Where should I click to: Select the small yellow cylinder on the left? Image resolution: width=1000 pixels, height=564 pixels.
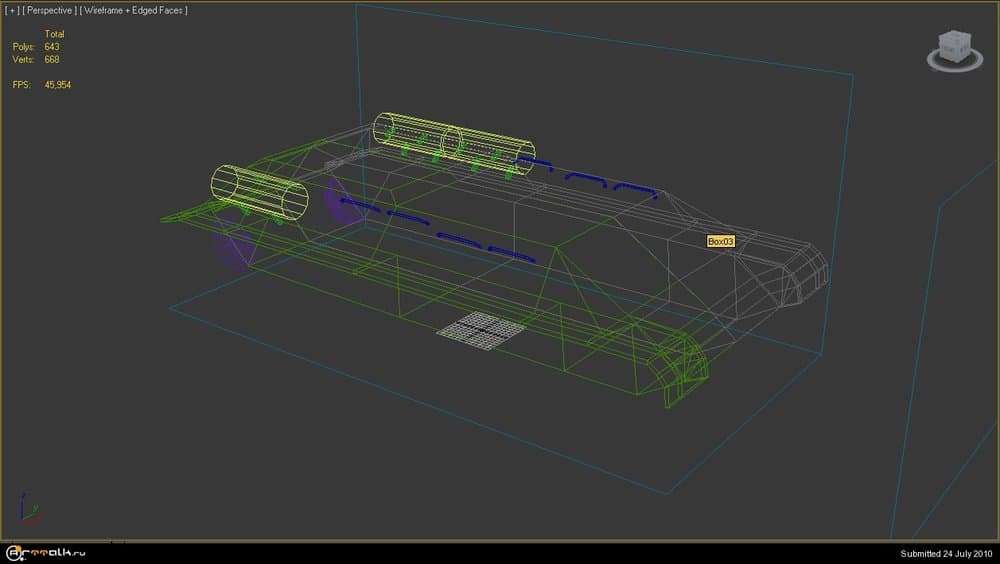(x=257, y=191)
